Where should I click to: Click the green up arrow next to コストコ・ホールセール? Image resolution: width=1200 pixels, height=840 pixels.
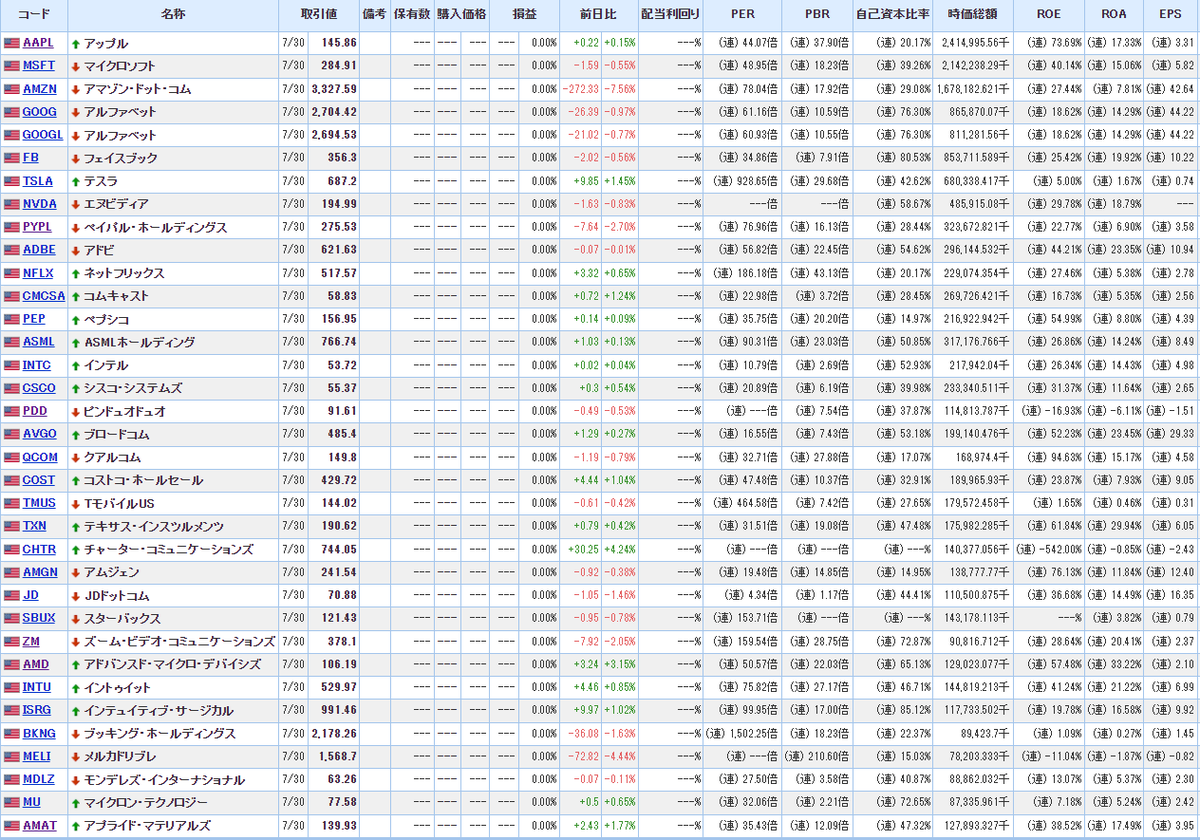click(x=76, y=481)
